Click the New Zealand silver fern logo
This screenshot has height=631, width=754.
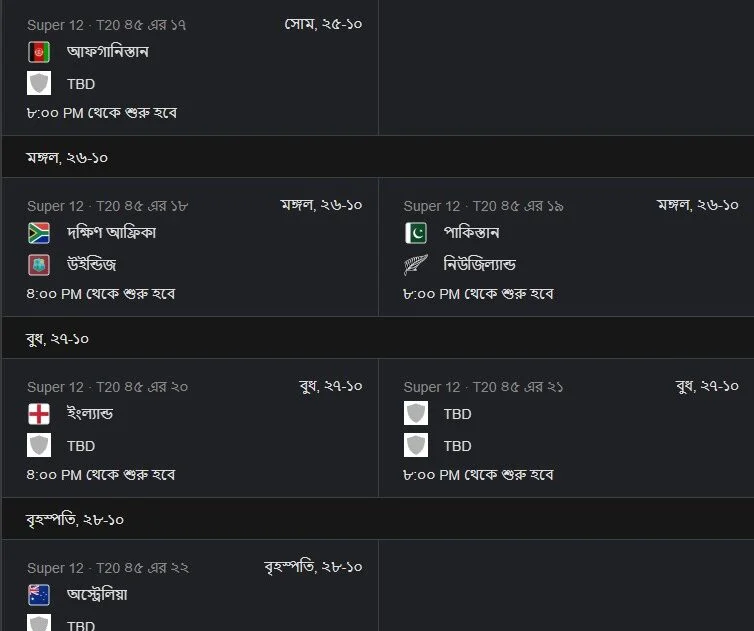click(x=415, y=265)
